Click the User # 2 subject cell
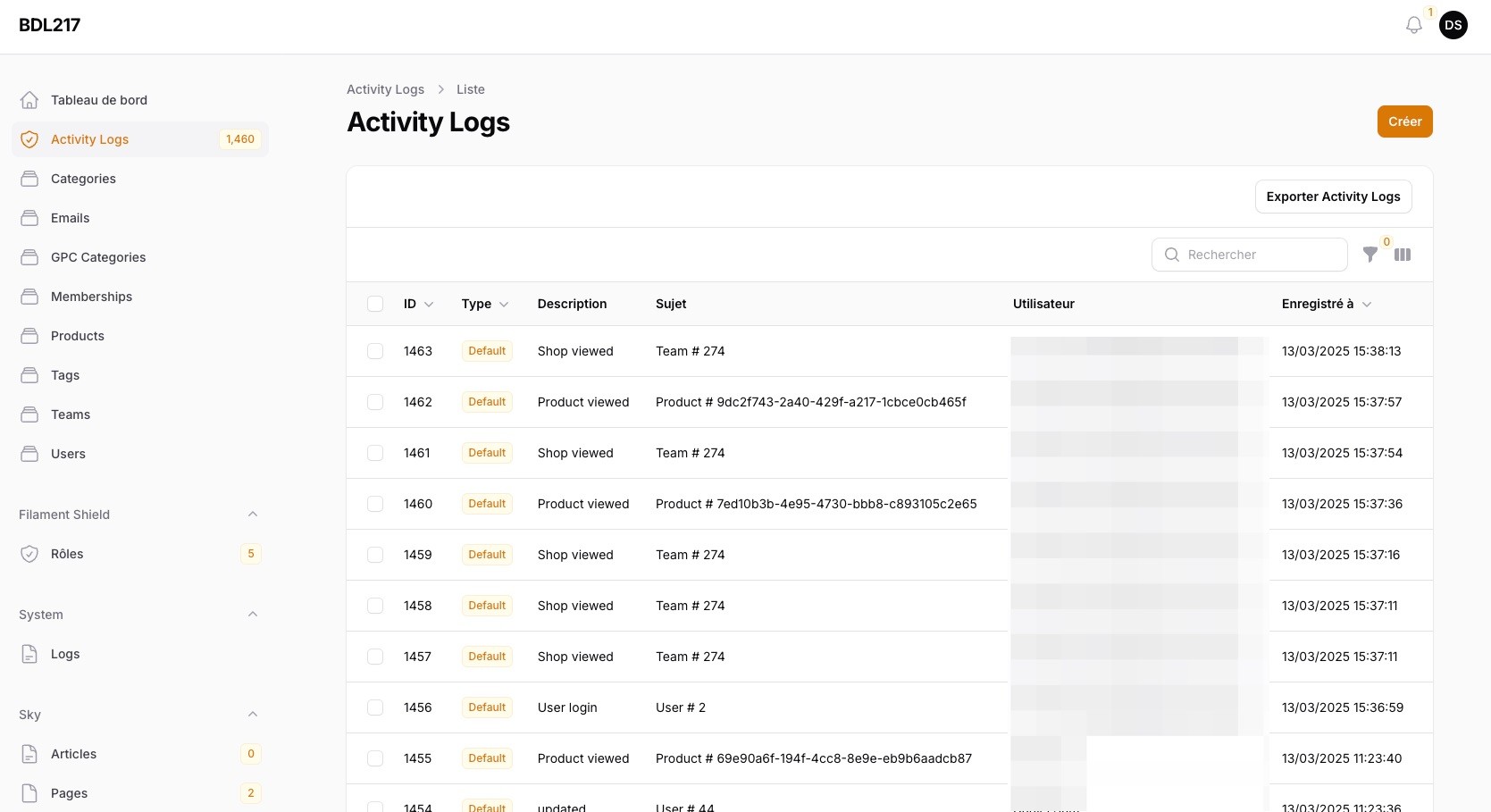This screenshot has height=812, width=1491. [x=680, y=707]
